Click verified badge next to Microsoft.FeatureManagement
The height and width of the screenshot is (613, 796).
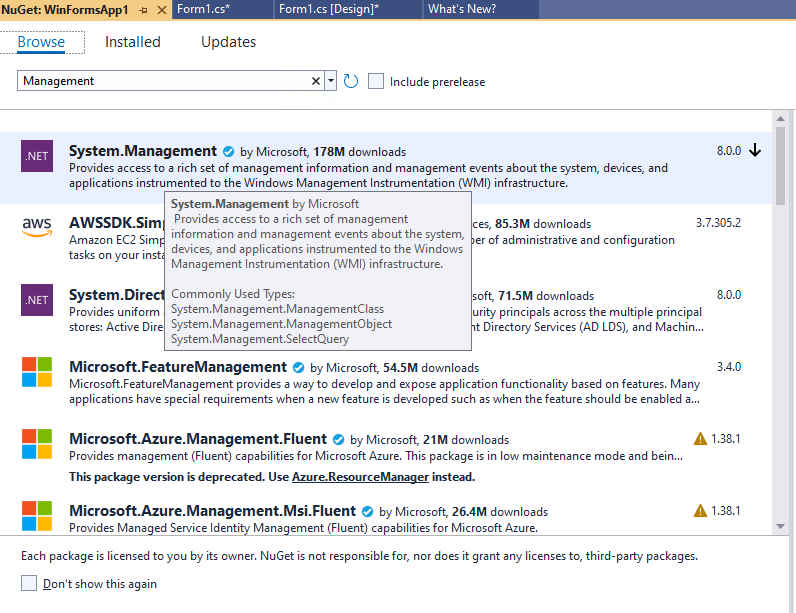click(x=298, y=367)
